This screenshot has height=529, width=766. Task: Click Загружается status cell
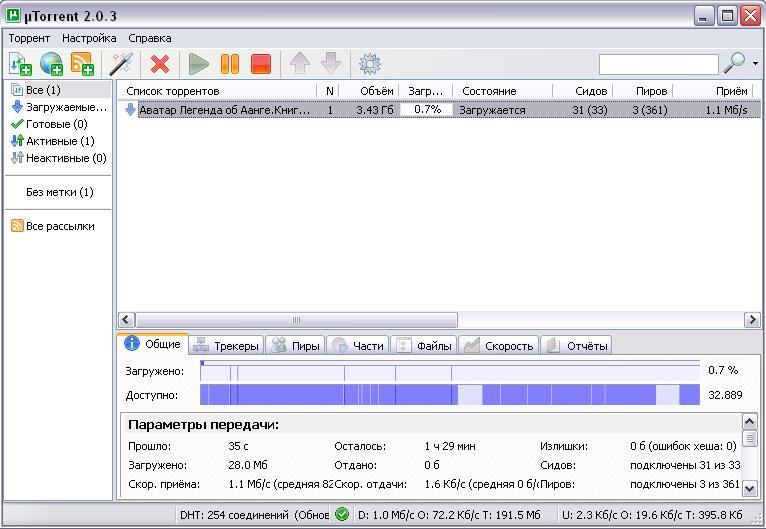492,110
